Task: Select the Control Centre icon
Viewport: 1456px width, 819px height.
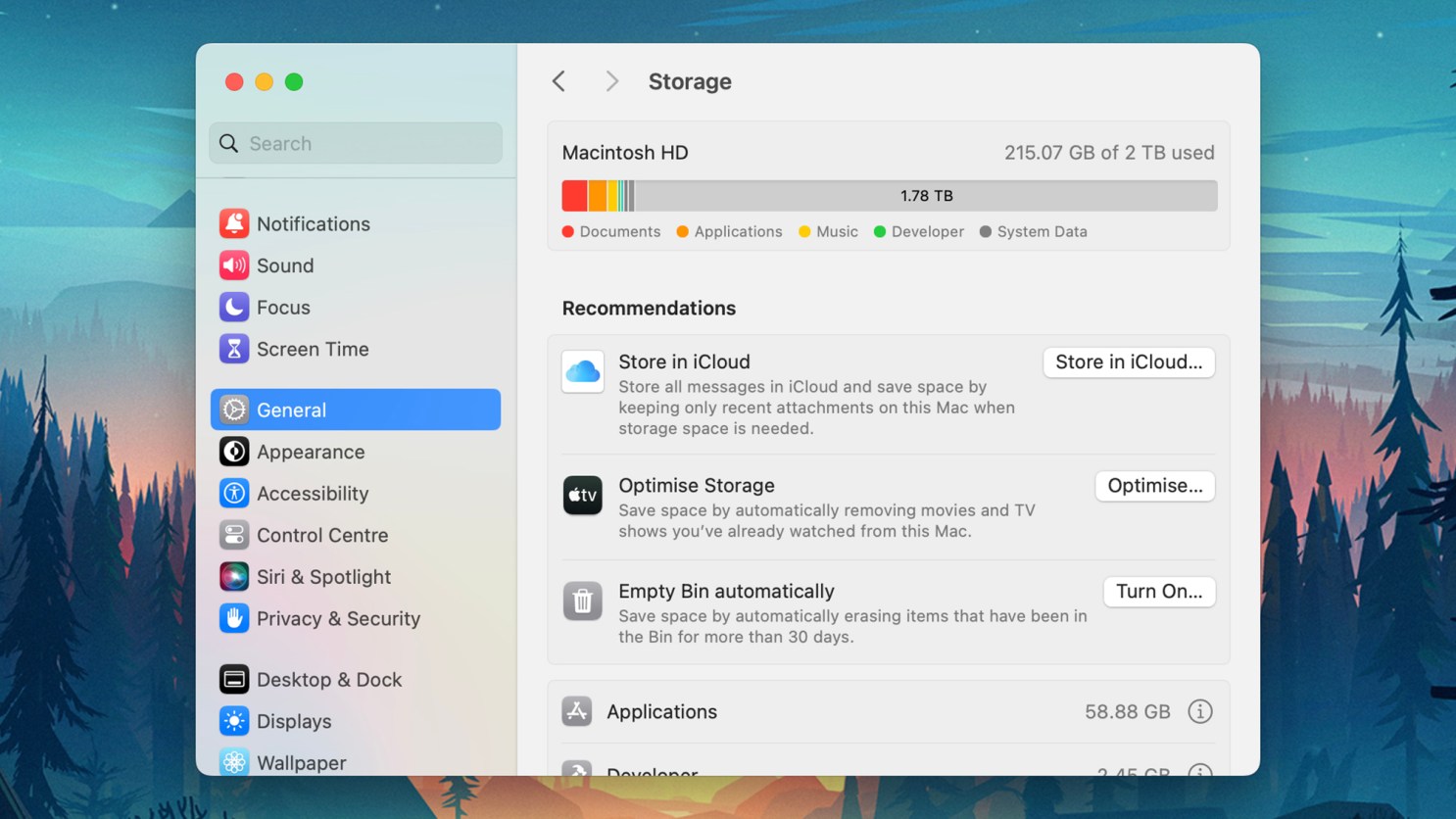Action: [x=234, y=535]
